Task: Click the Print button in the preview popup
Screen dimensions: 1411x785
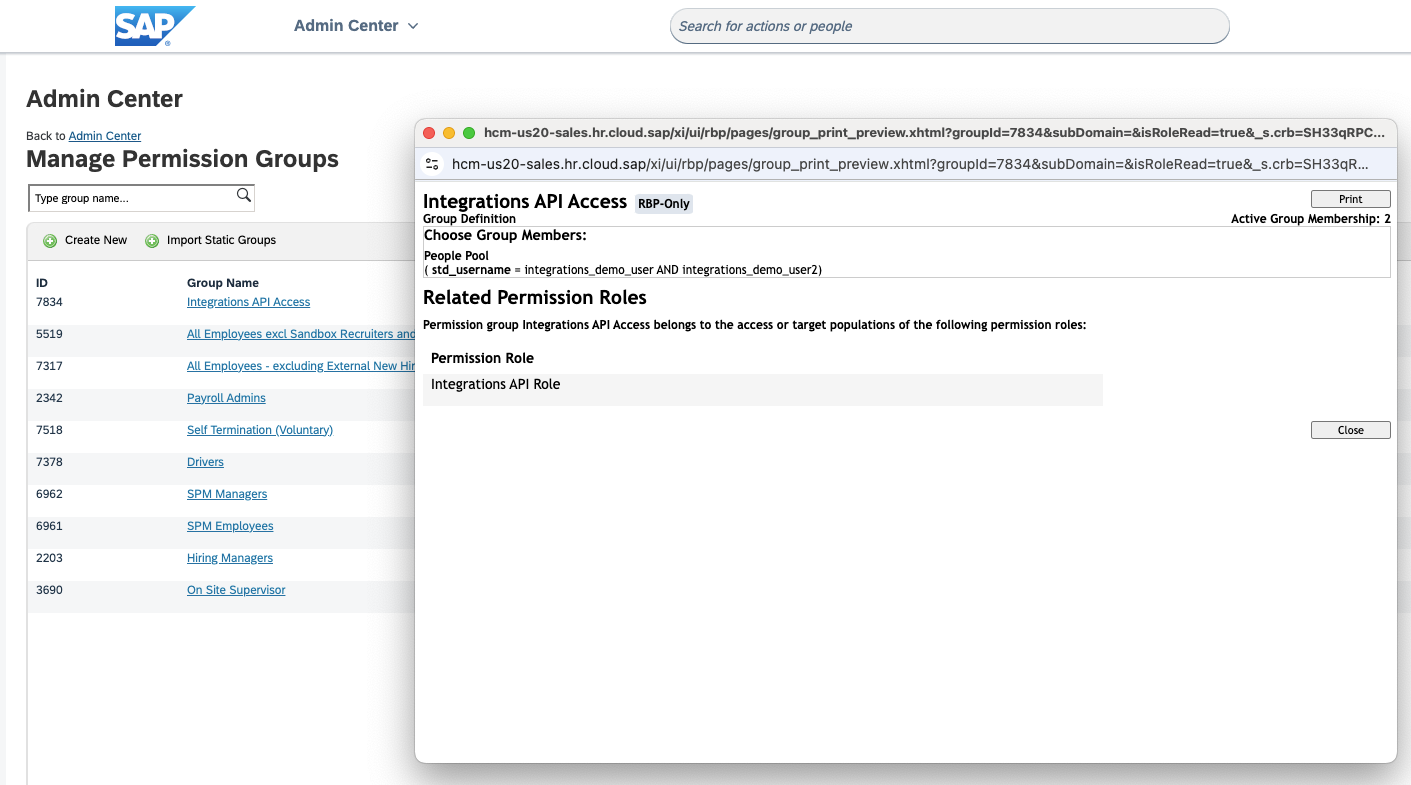Action: tap(1350, 199)
